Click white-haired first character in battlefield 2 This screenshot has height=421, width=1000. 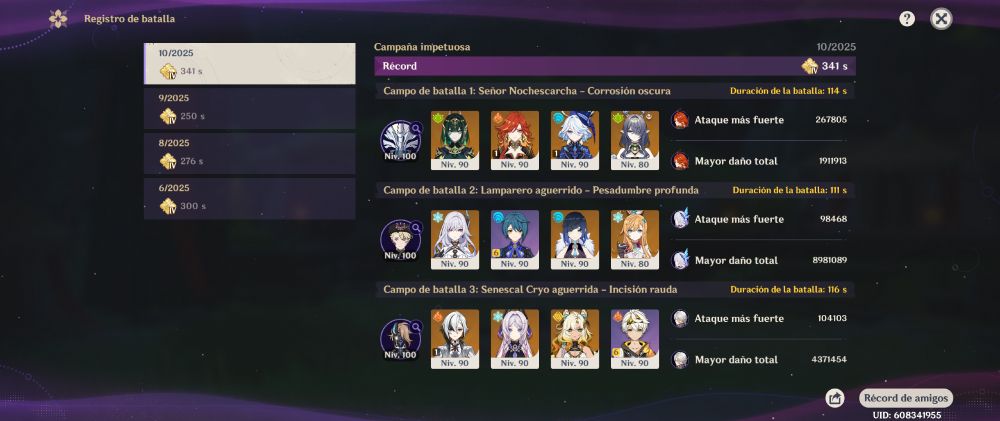click(x=455, y=240)
